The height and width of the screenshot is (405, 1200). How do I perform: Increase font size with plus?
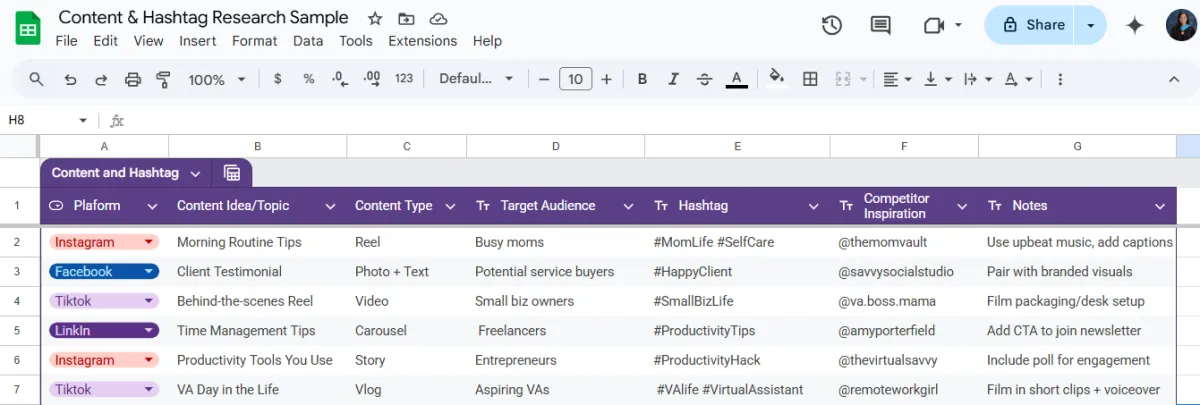607,79
